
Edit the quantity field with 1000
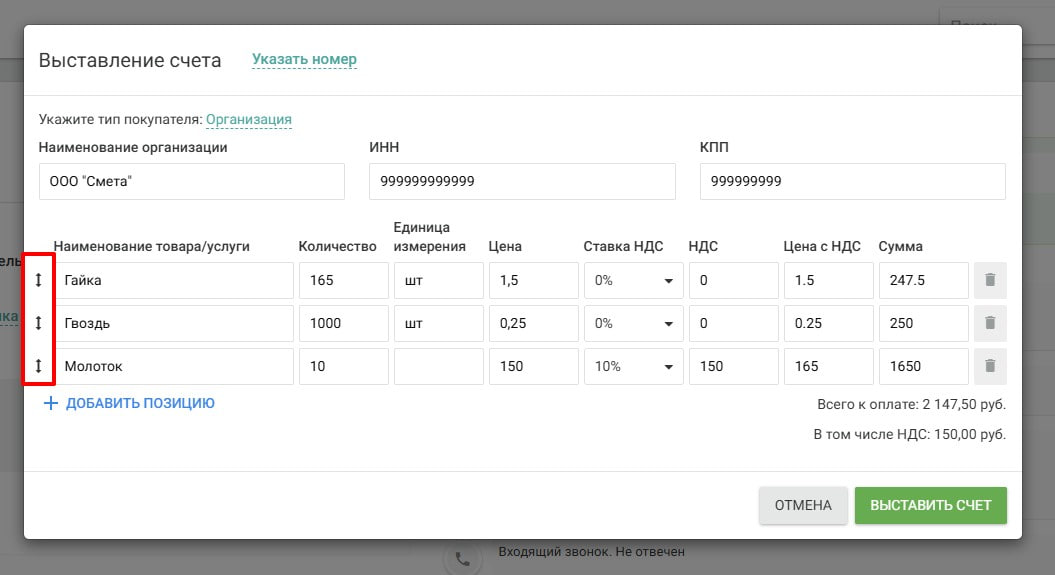344,323
